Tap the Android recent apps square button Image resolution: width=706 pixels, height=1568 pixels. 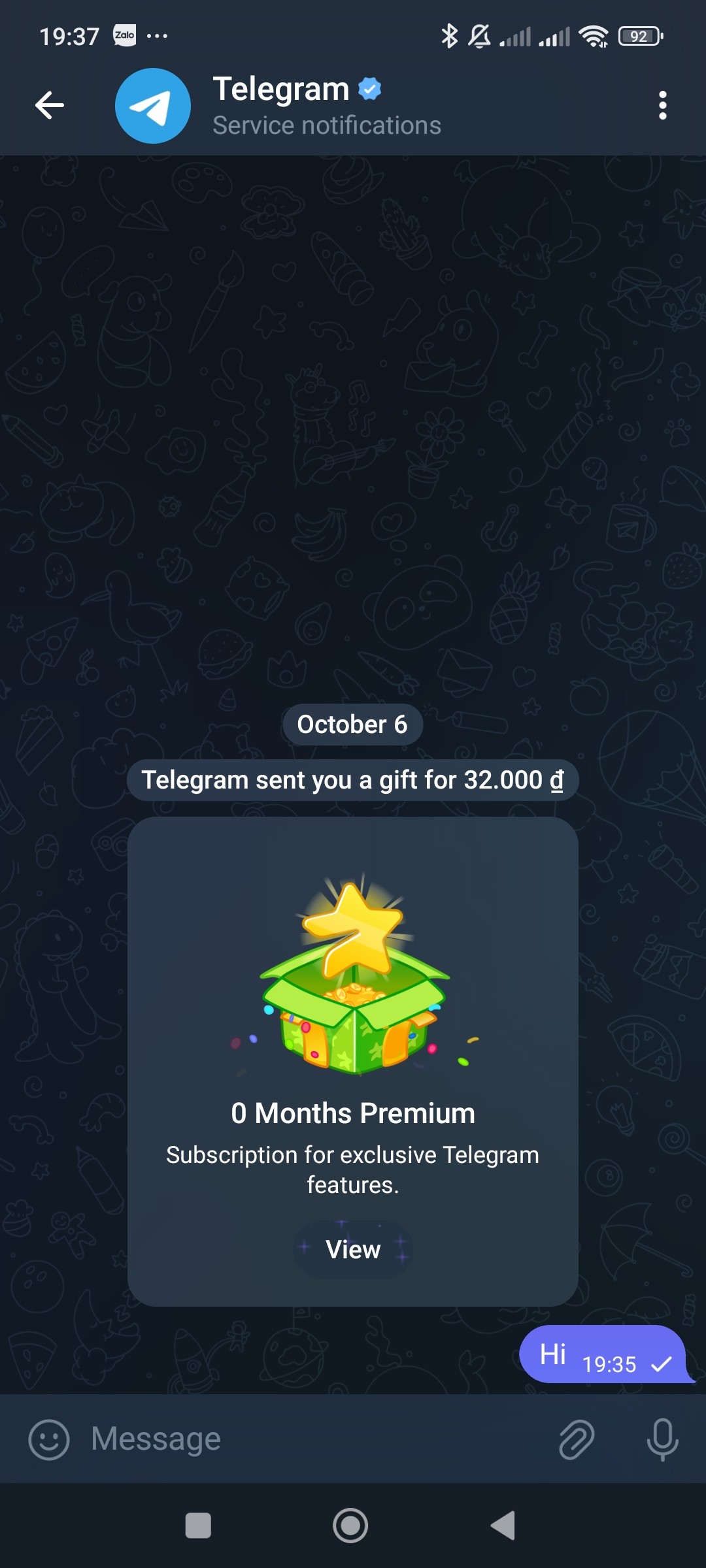pos(198,1526)
